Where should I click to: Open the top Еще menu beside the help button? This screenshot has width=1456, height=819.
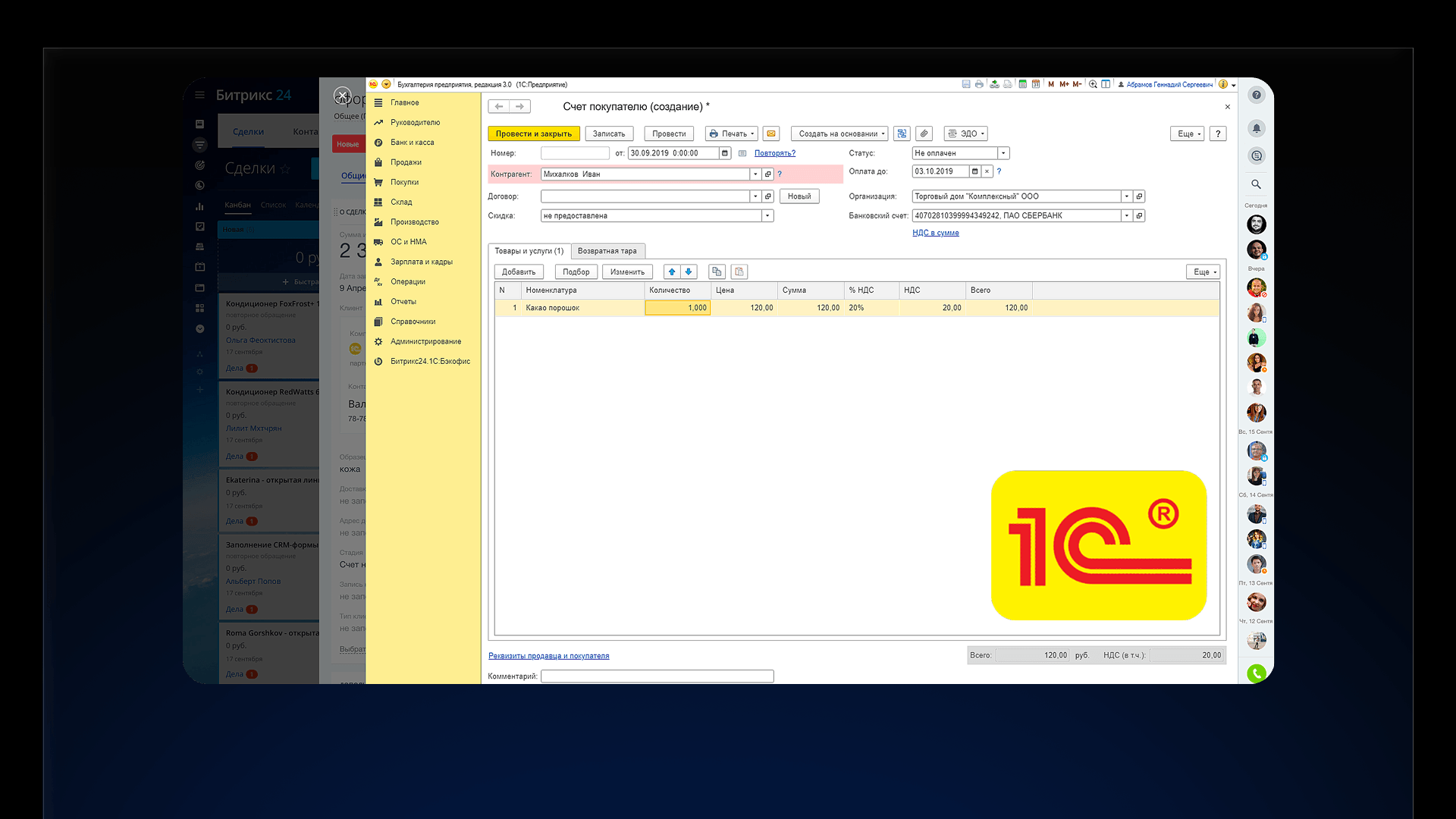click(x=1187, y=133)
